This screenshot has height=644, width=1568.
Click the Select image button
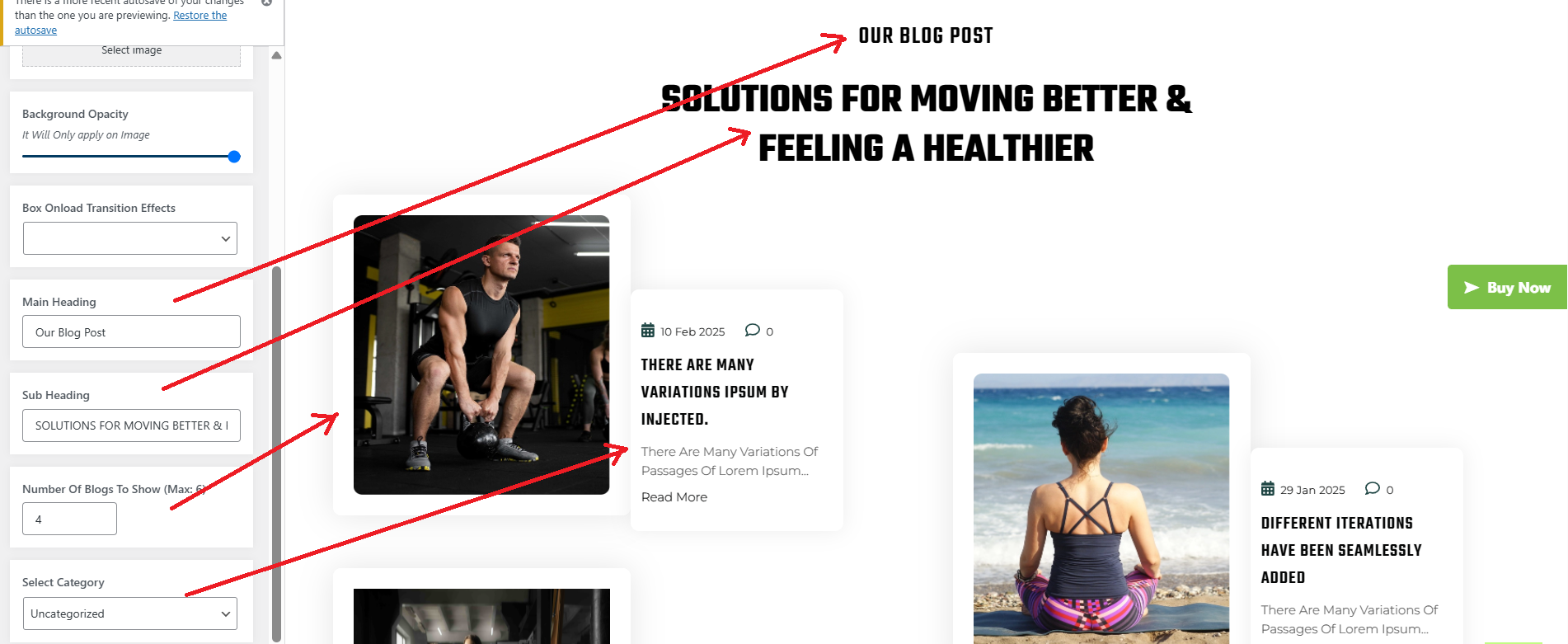click(x=131, y=51)
